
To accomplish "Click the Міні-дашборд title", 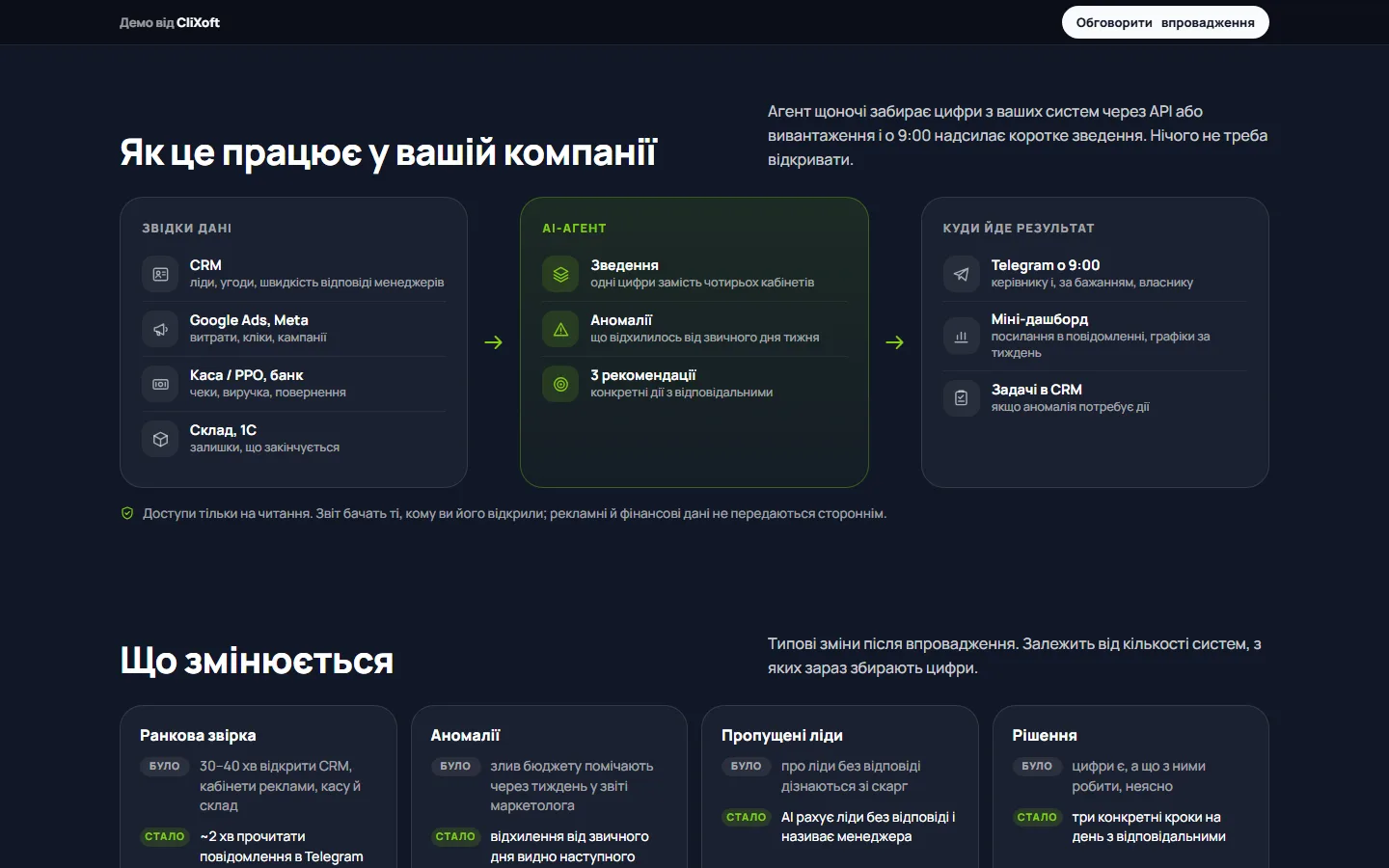I will (1040, 319).
